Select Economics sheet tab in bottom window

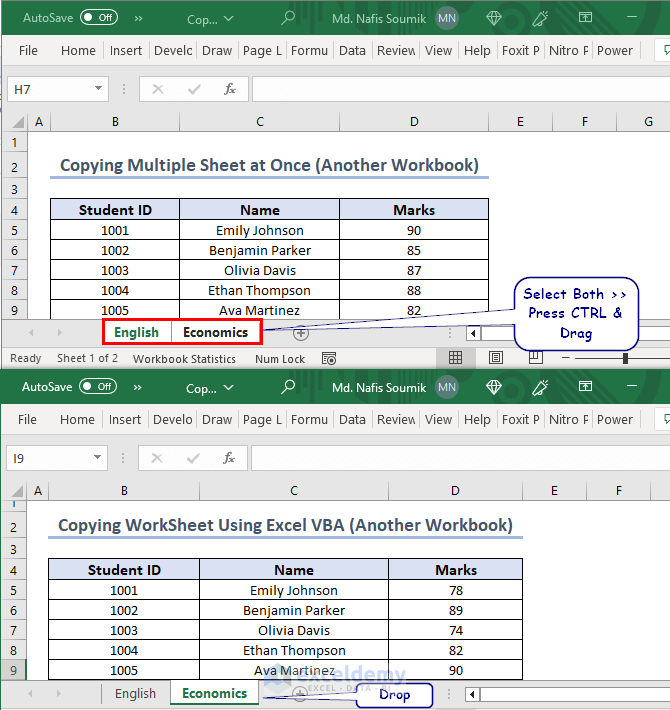[x=215, y=693]
